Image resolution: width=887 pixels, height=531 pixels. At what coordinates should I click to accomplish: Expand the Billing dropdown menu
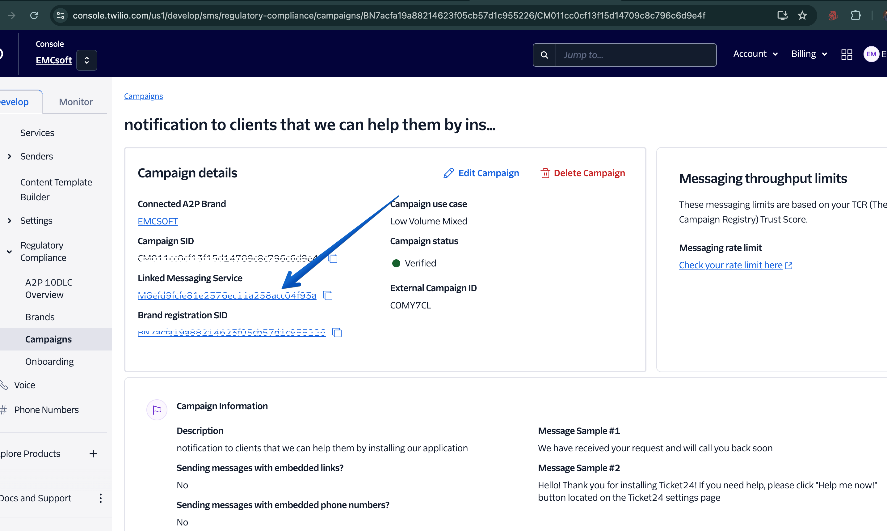click(809, 54)
